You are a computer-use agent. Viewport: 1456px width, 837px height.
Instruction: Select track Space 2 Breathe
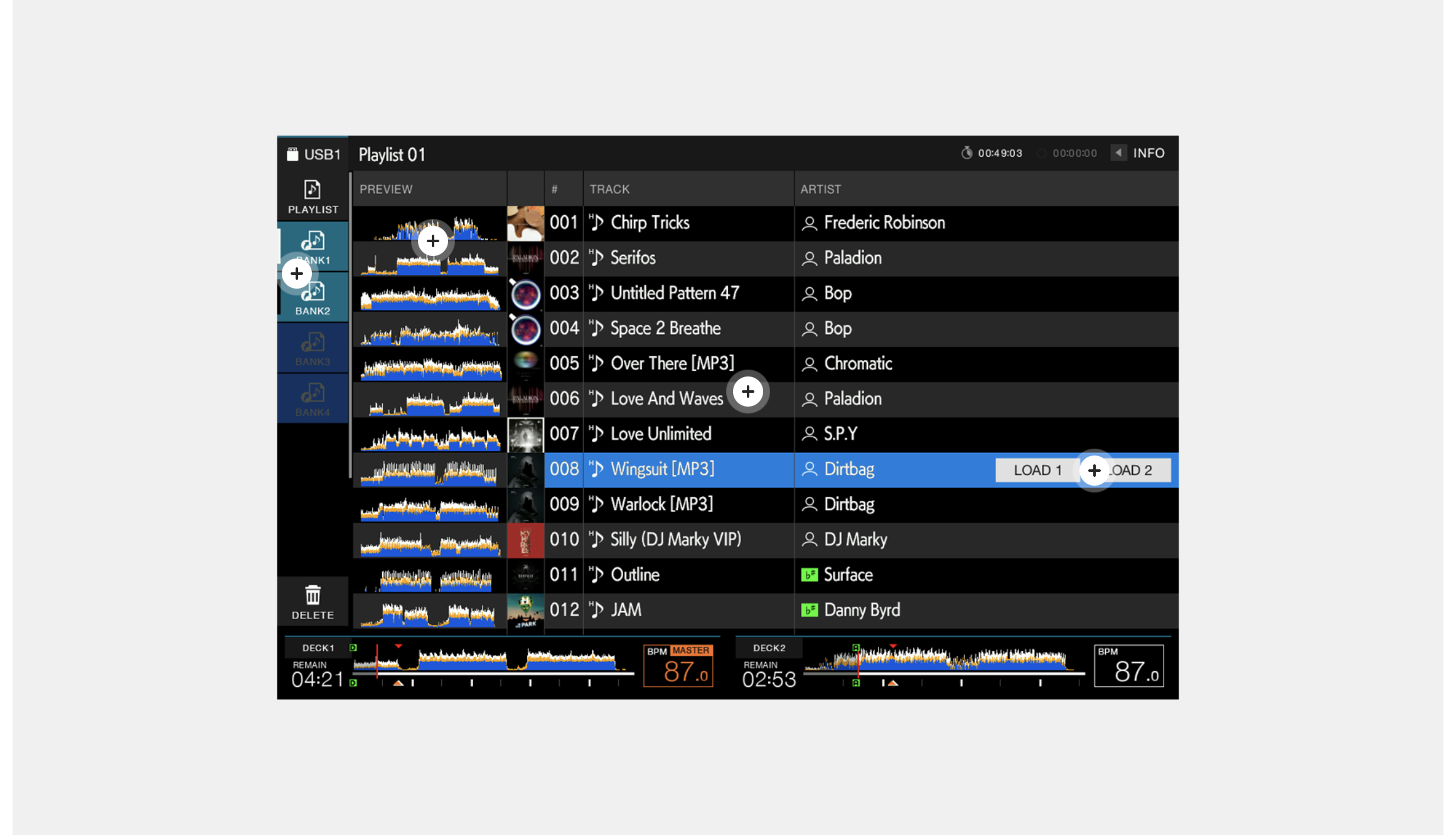pyautogui.click(x=666, y=328)
